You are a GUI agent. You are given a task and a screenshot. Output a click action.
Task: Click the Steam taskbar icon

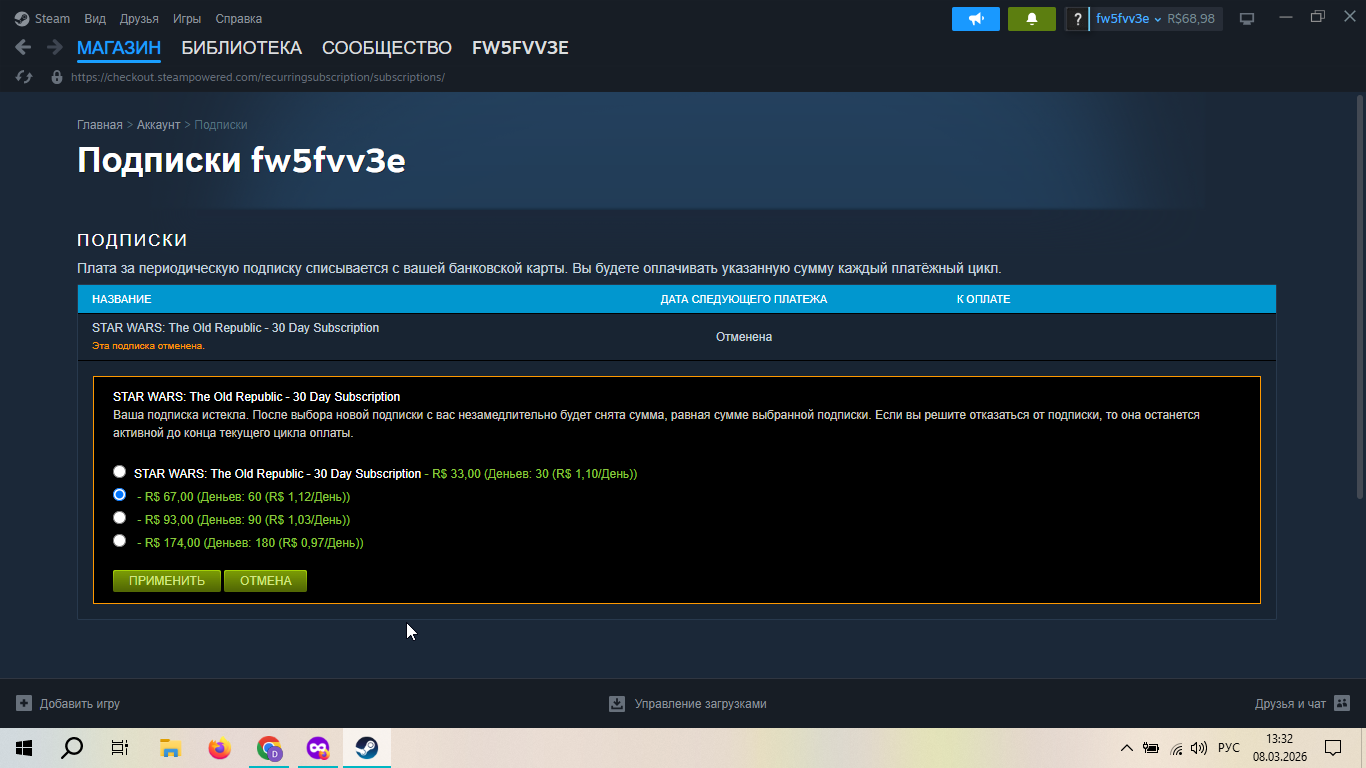click(x=367, y=748)
